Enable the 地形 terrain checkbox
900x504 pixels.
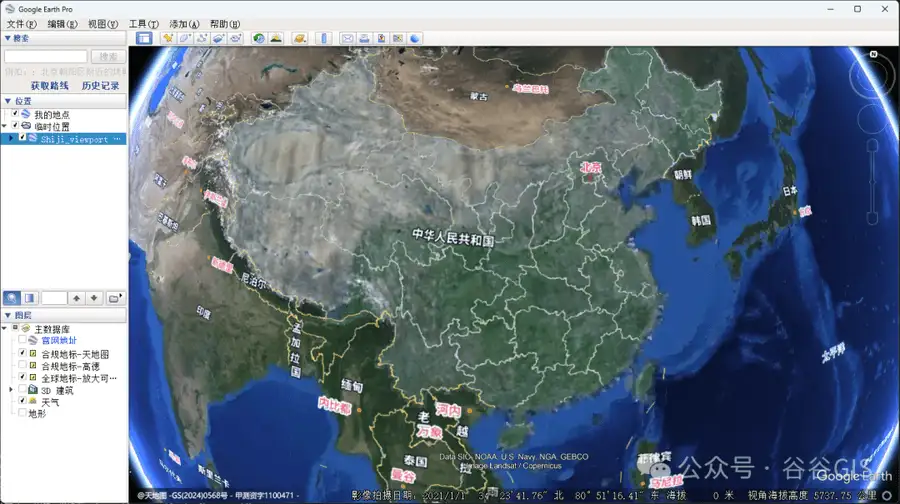click(x=22, y=413)
